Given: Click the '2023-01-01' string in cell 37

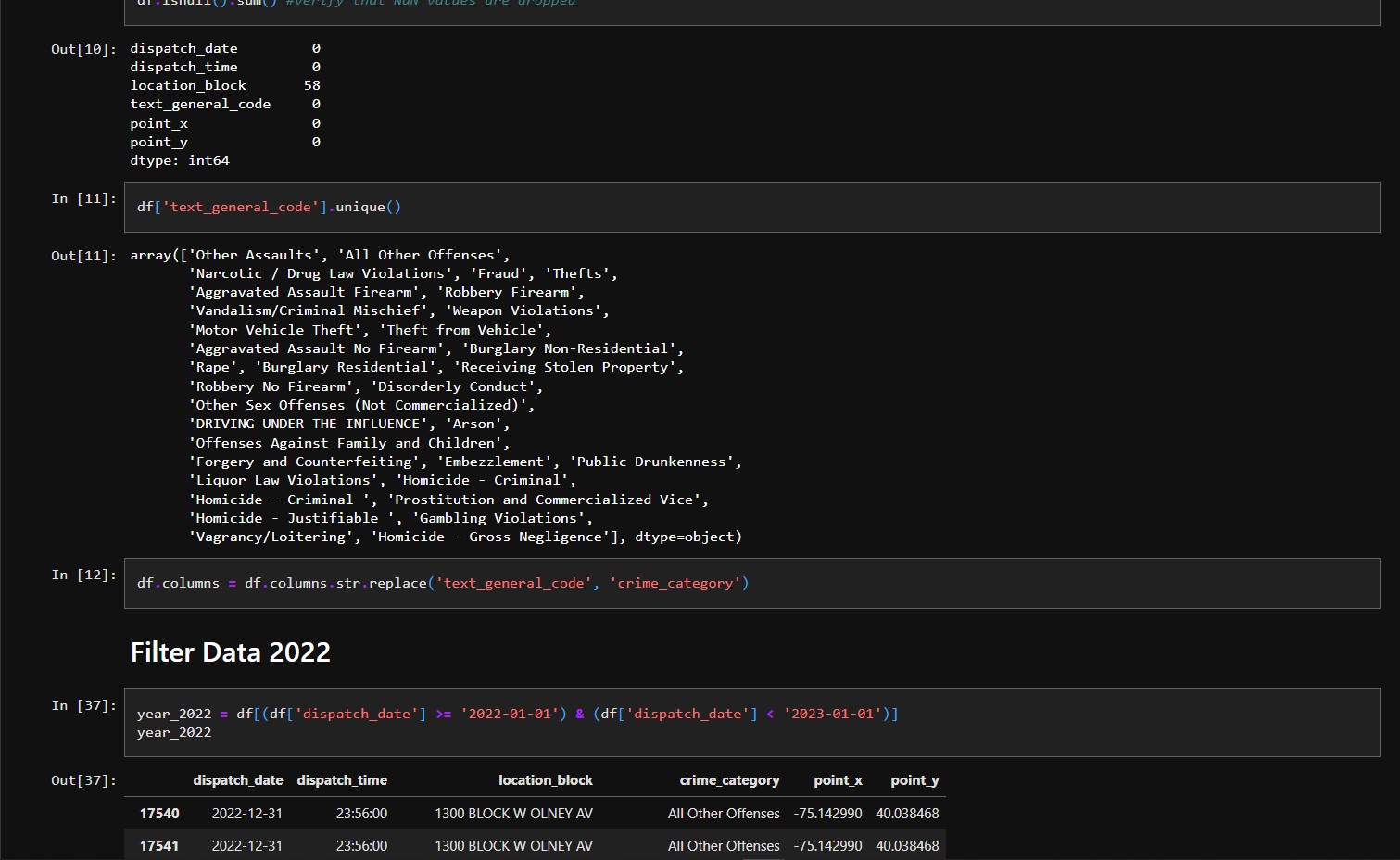Looking at the screenshot, I should (x=833, y=714).
